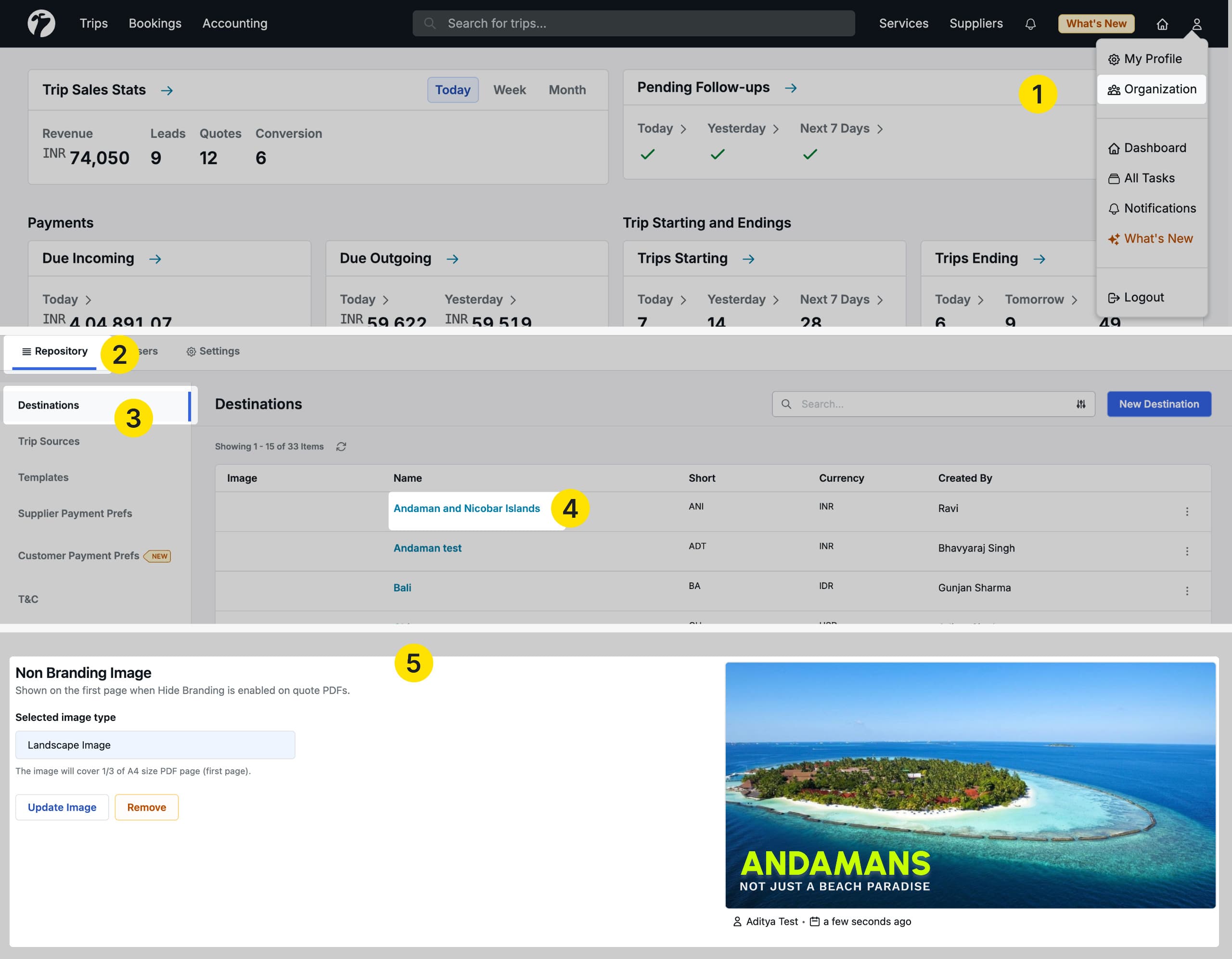Select Dashboard in the user menu
Screen dimensions: 1232x959
pyautogui.click(x=1151, y=148)
